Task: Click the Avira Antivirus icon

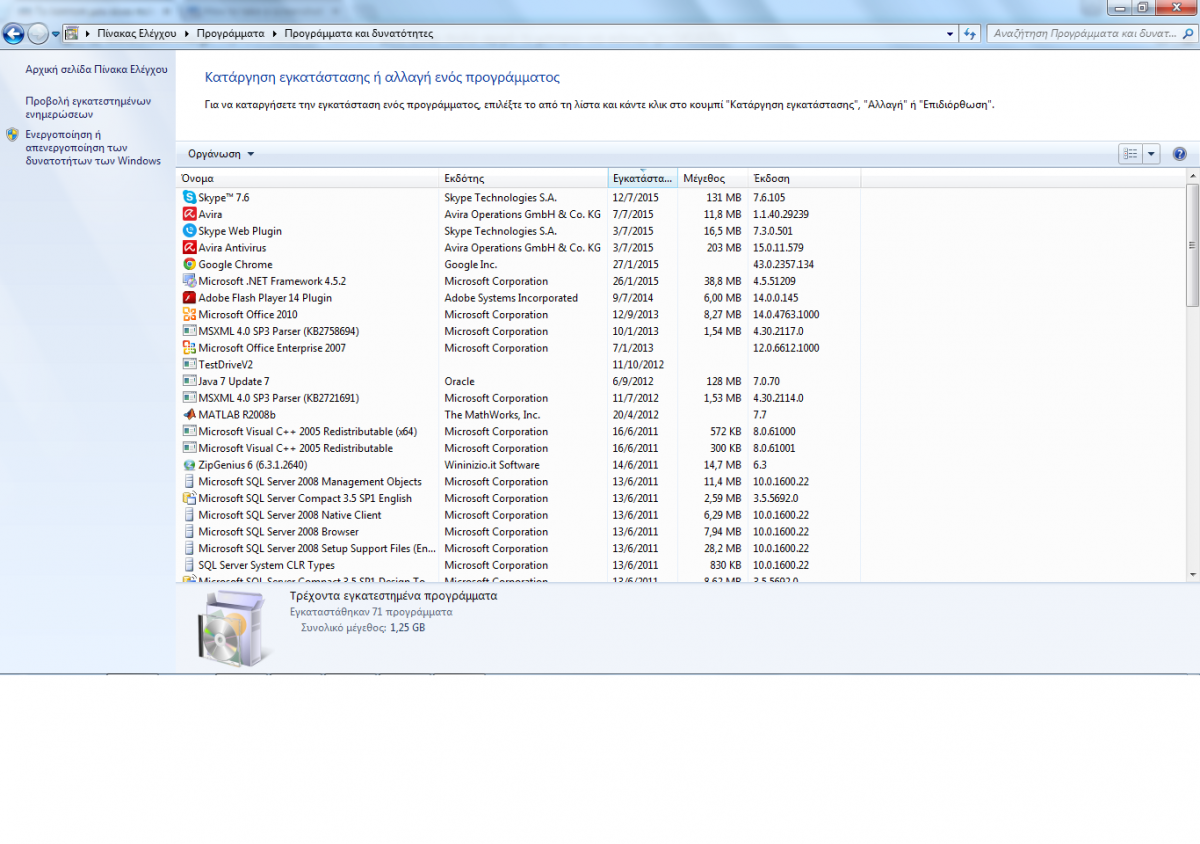Action: click(189, 248)
